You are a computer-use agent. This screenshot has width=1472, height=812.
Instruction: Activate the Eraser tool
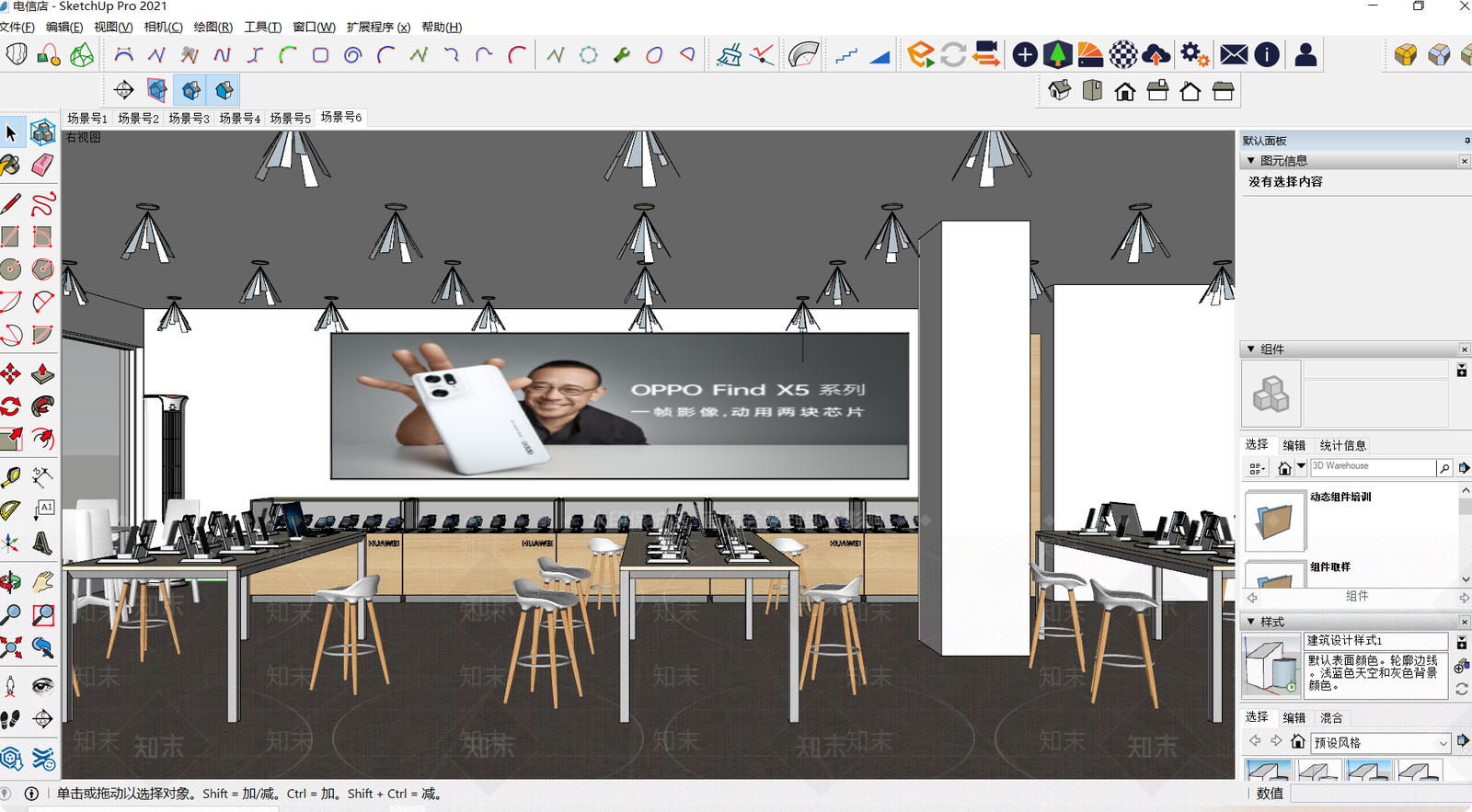pyautogui.click(x=42, y=166)
